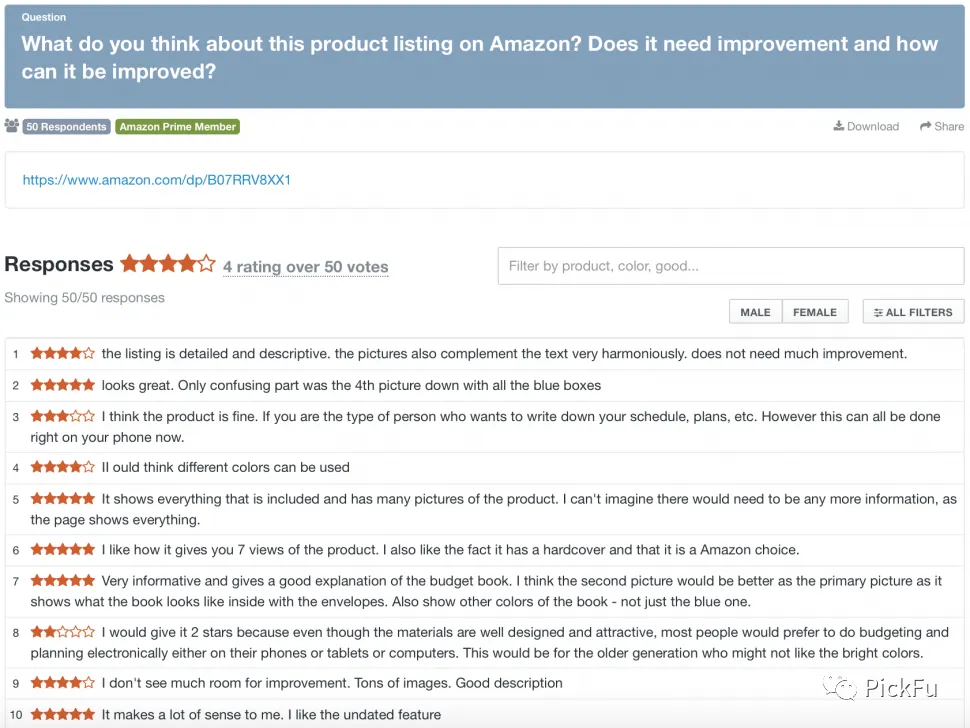Toggle the MALE filter
Image resolution: width=970 pixels, height=728 pixels.
[755, 312]
